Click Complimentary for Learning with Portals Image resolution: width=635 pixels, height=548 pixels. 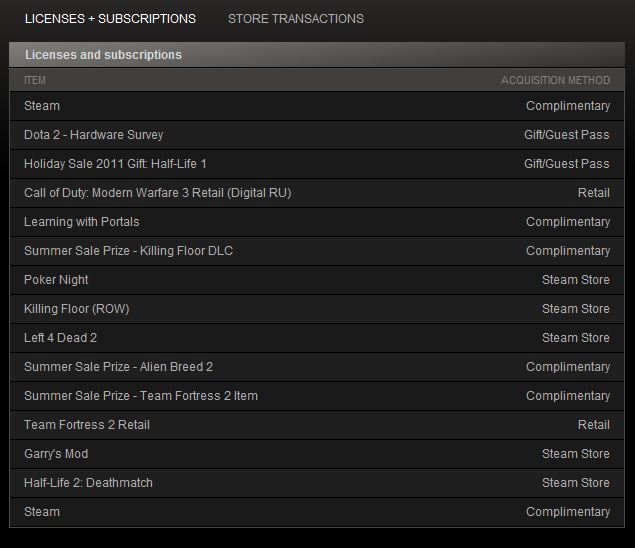[x=568, y=222]
